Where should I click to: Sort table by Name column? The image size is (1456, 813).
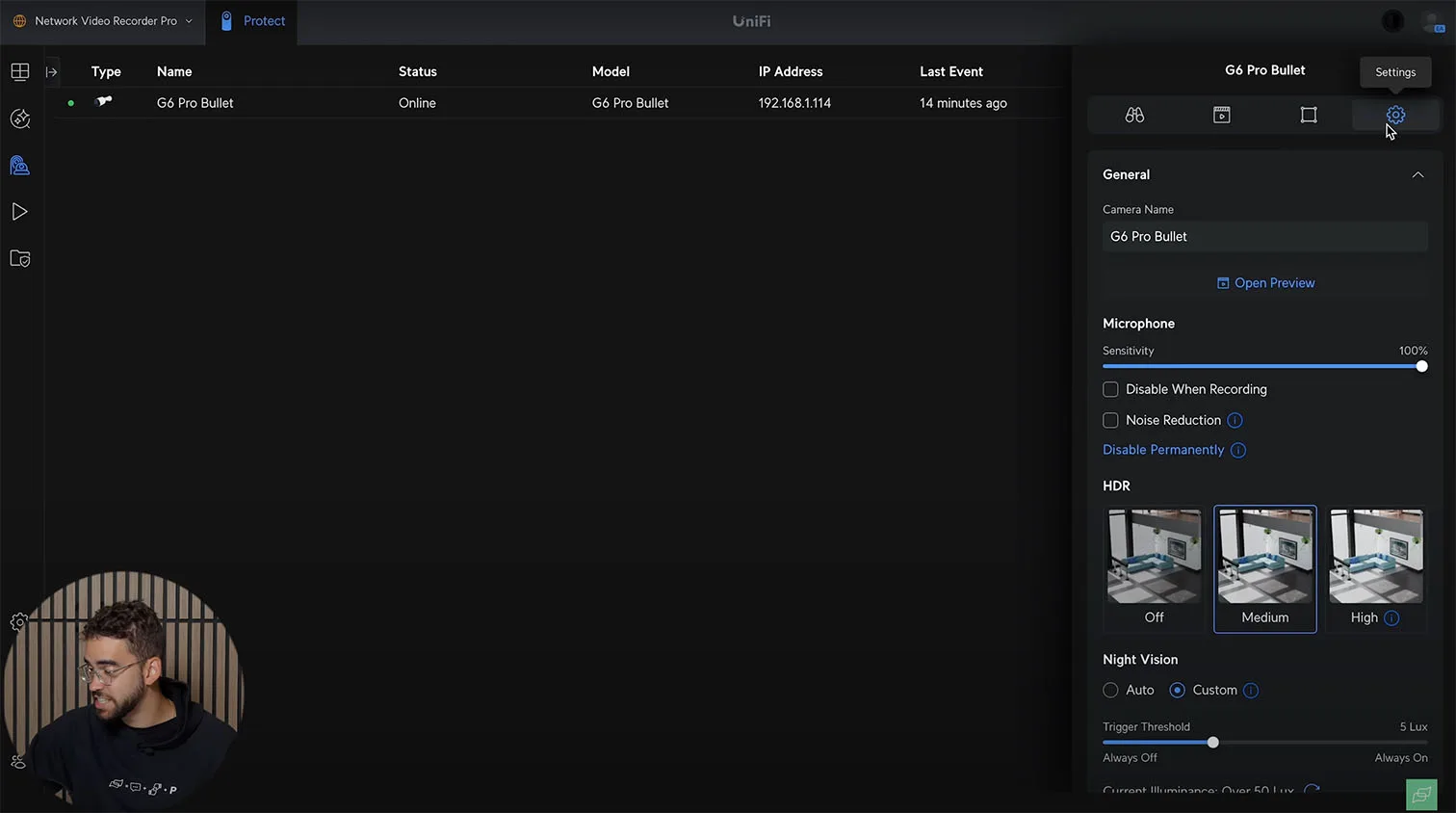pos(174,71)
